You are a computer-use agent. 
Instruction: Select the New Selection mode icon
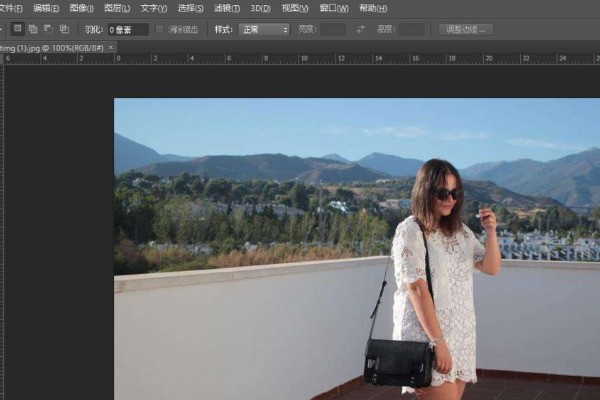point(18,29)
